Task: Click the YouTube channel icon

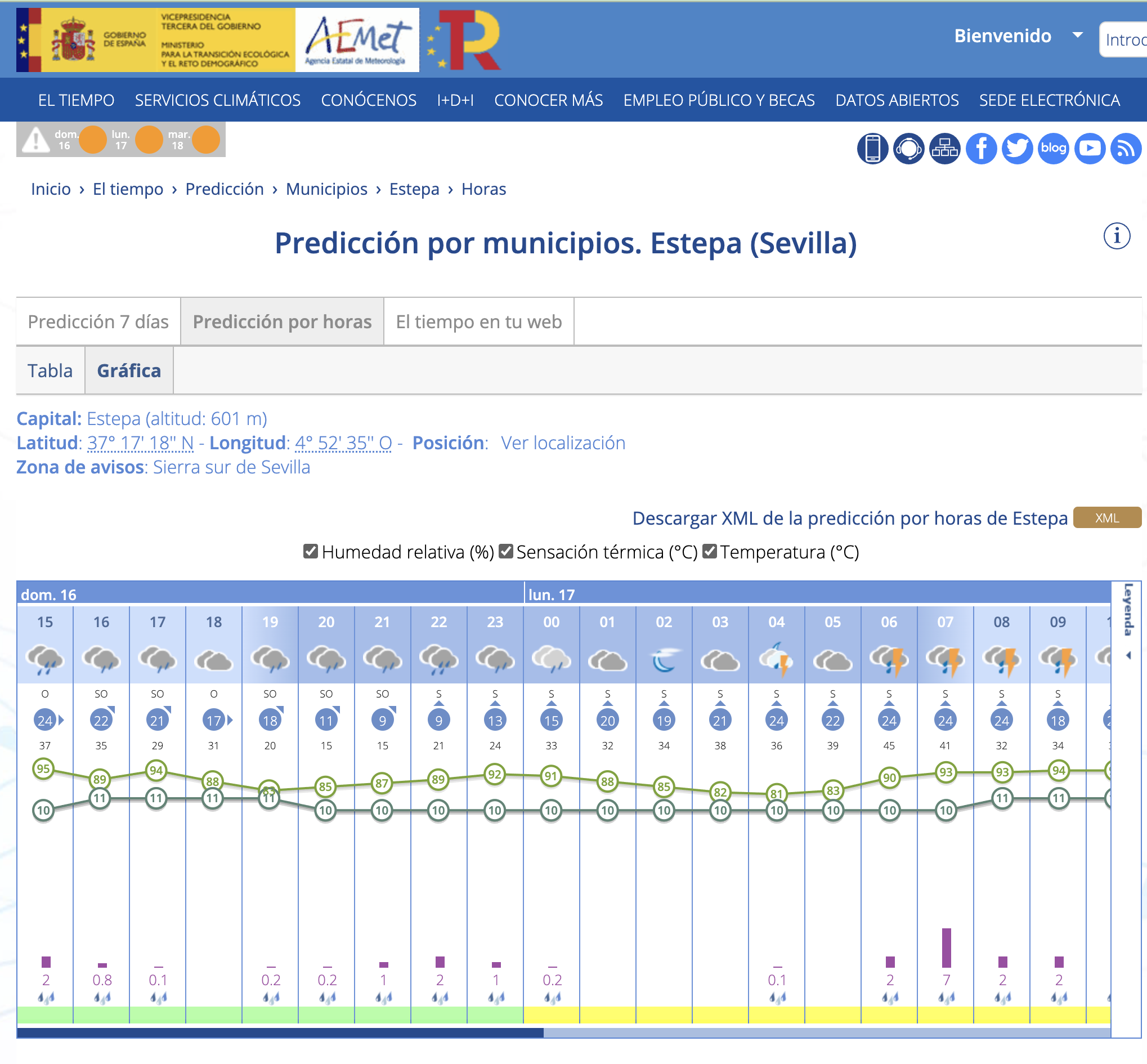Action: (x=1090, y=149)
